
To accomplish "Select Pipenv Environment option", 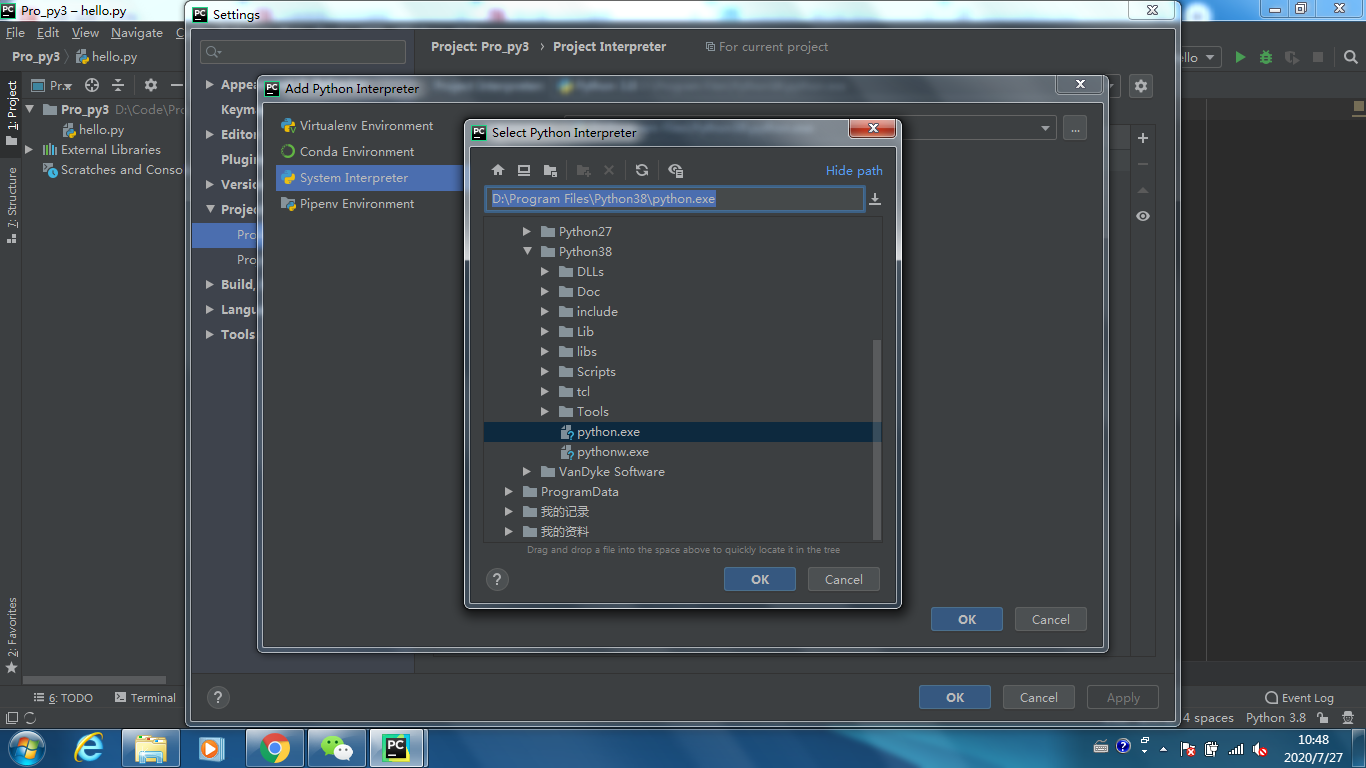I will 357,203.
